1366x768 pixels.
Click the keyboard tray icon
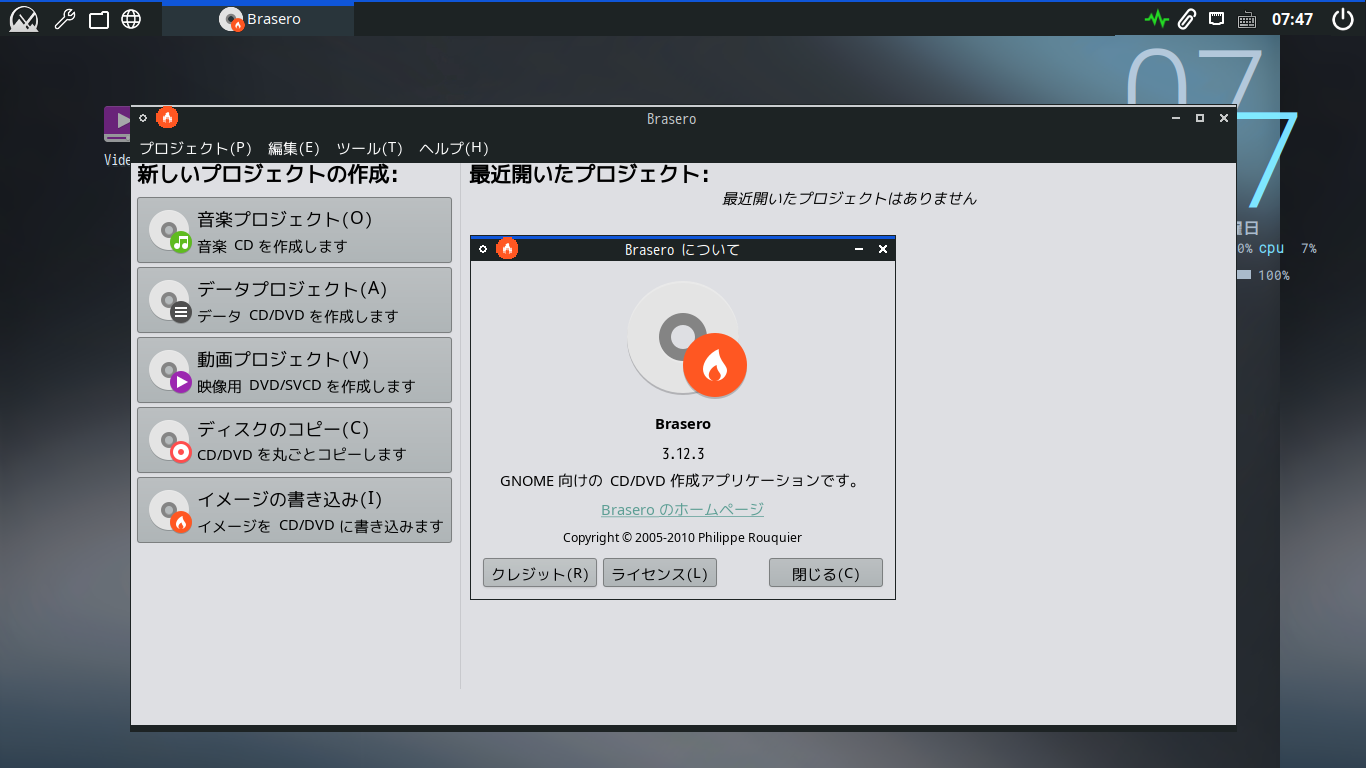tap(1247, 19)
